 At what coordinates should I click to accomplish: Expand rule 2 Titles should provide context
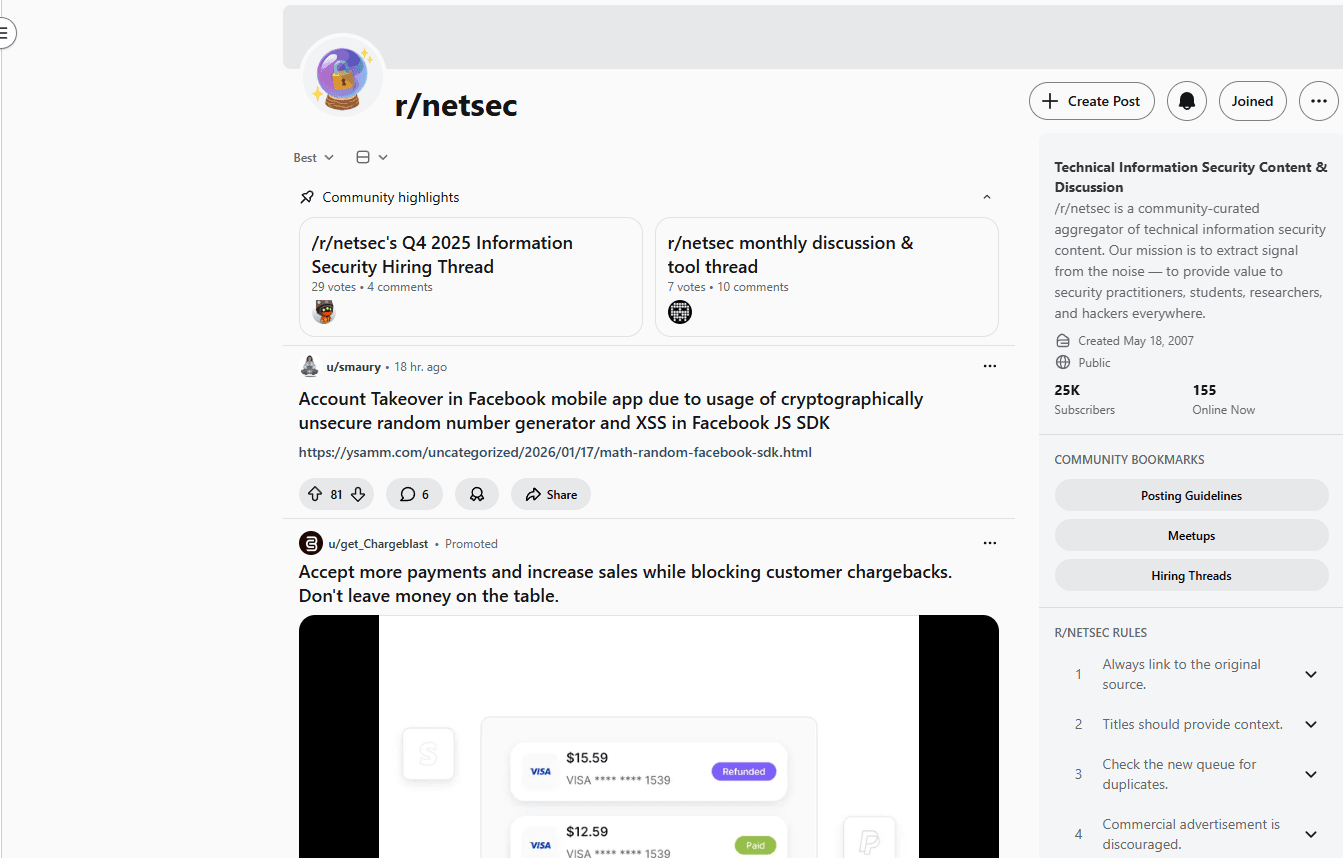tap(1310, 724)
